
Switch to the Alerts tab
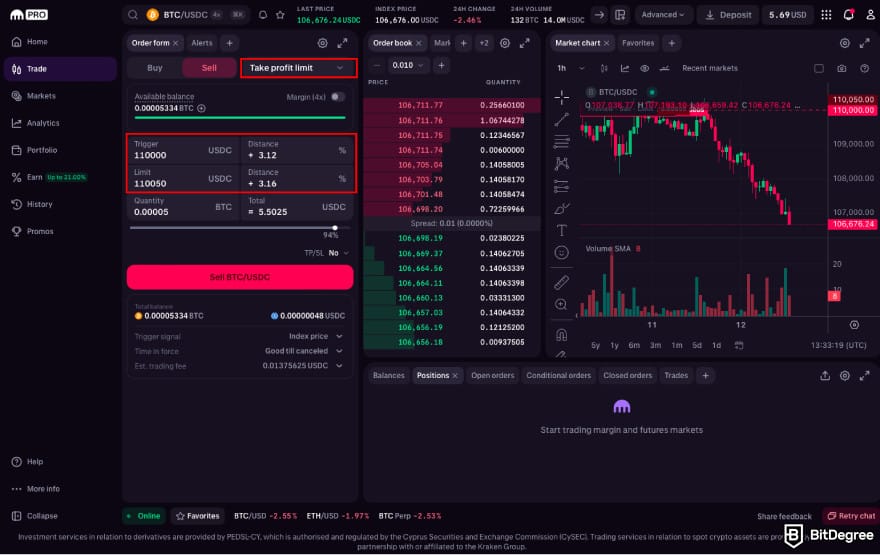point(201,43)
